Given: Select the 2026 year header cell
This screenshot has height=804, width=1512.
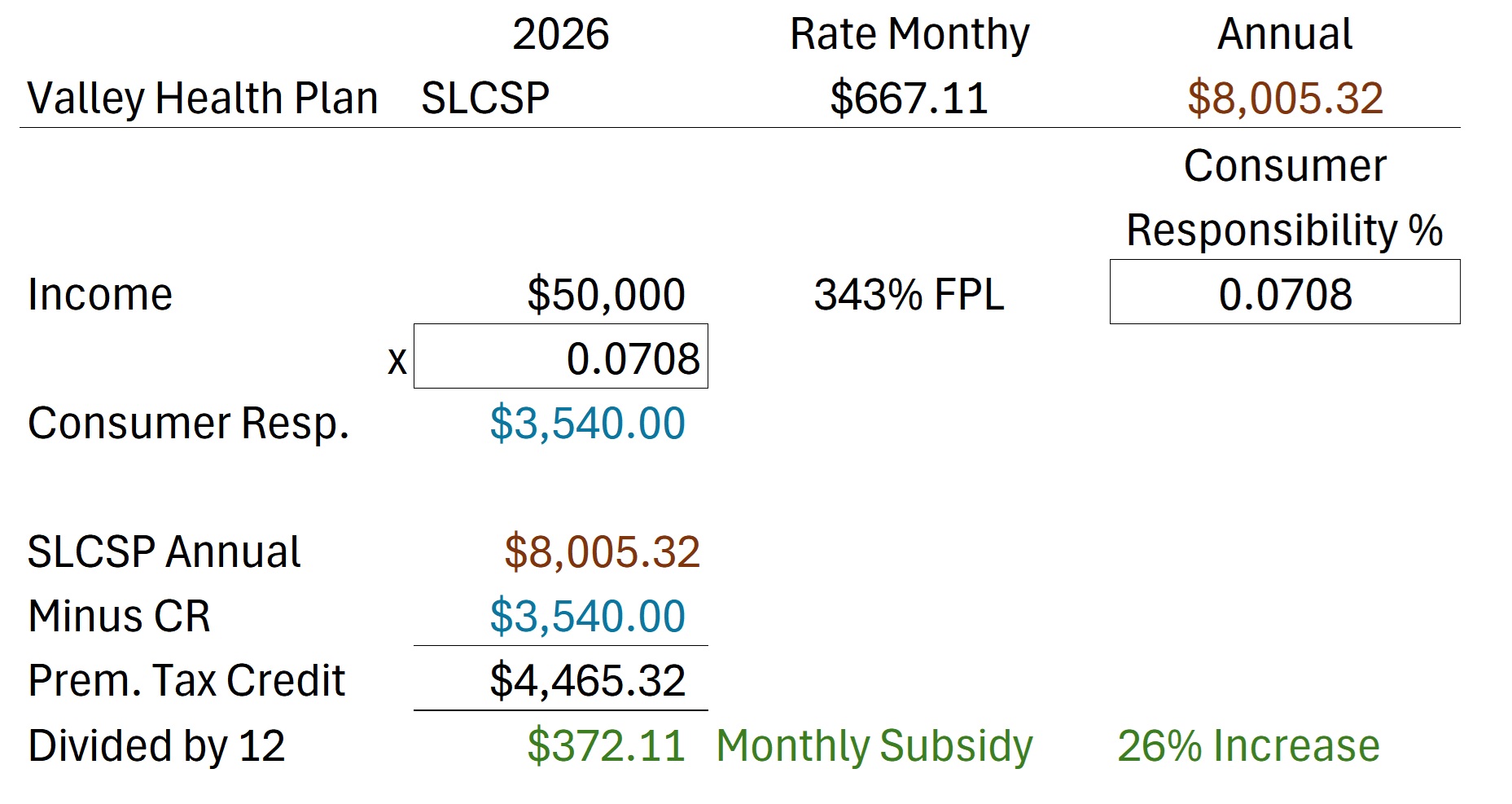Looking at the screenshot, I should click(x=560, y=34).
